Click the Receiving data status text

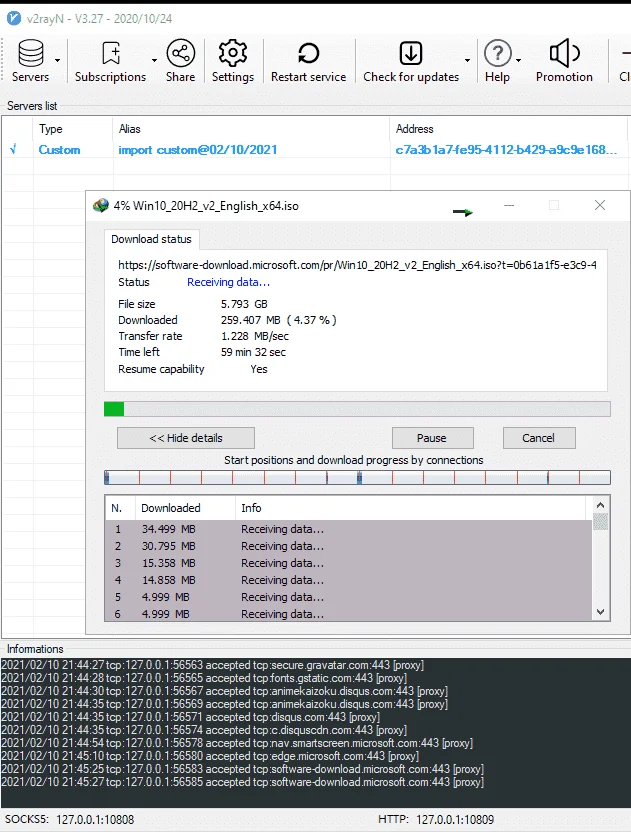pyautogui.click(x=229, y=282)
